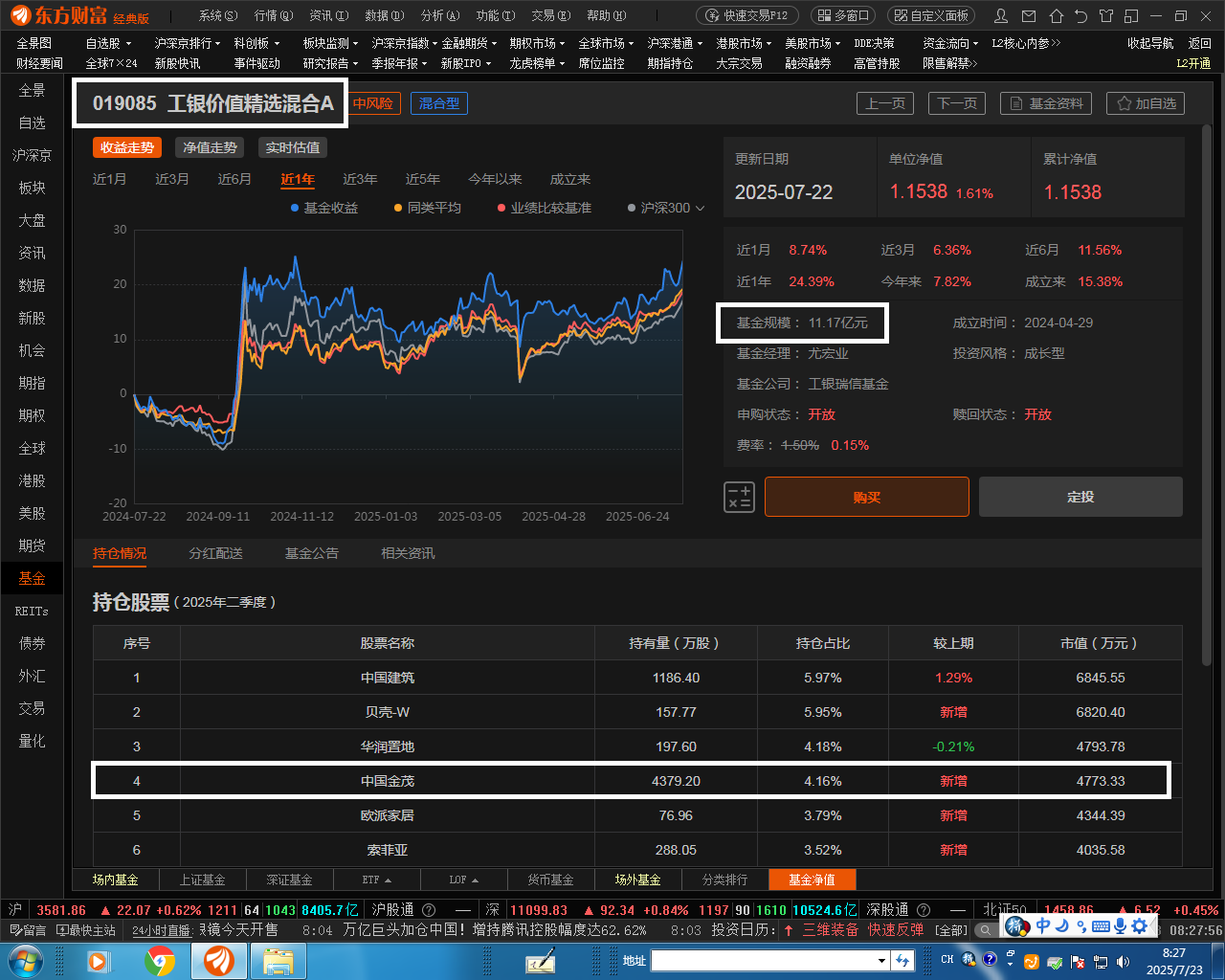1225x980 pixels.
Task: Open the 行情(Q) menu
Action: (x=274, y=15)
